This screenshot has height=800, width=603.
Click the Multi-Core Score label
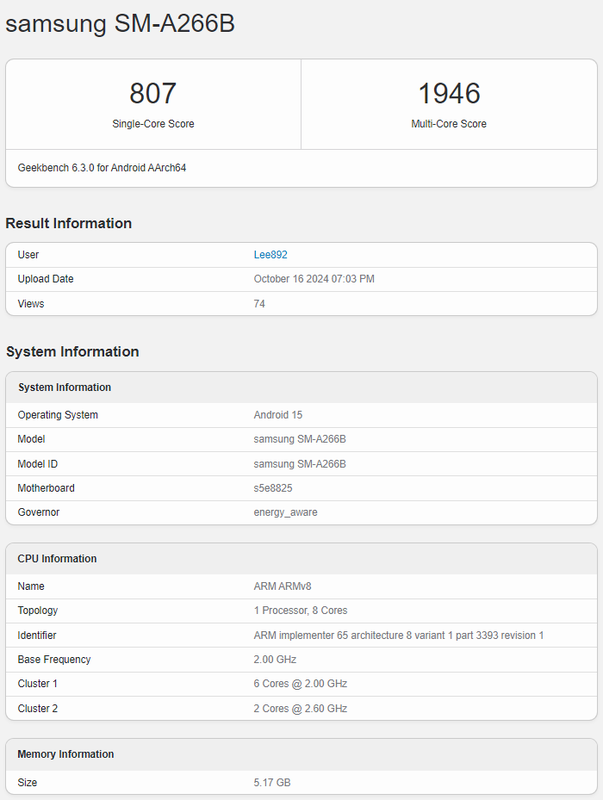[449, 124]
